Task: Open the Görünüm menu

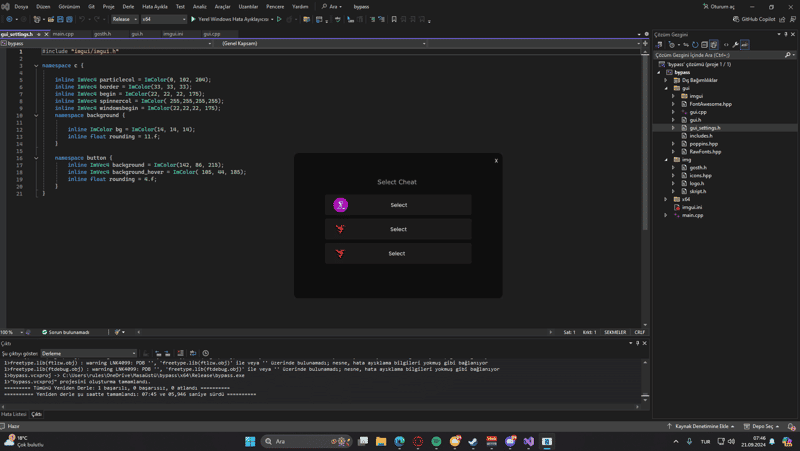Action: [x=69, y=7]
